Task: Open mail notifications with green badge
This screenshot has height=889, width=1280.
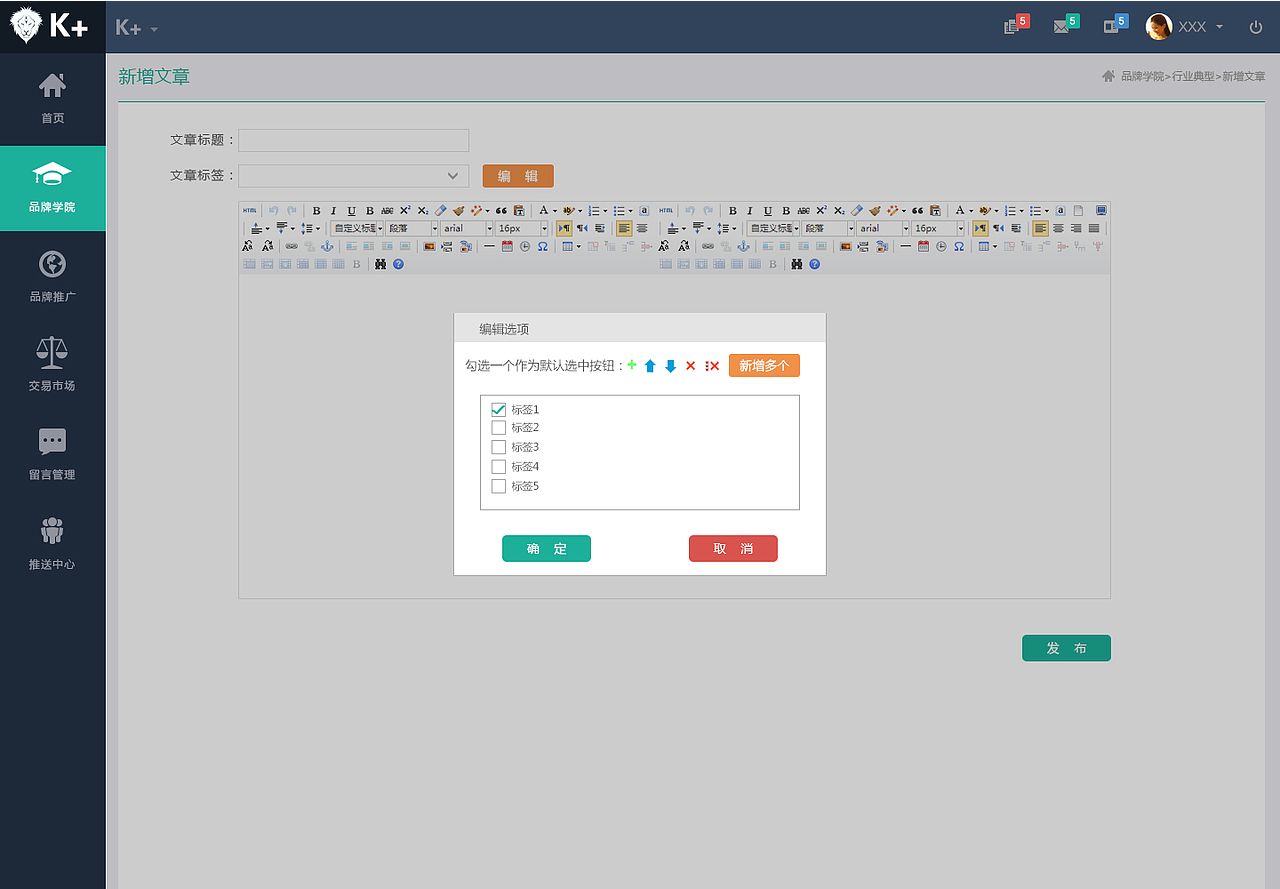Action: [1065, 25]
